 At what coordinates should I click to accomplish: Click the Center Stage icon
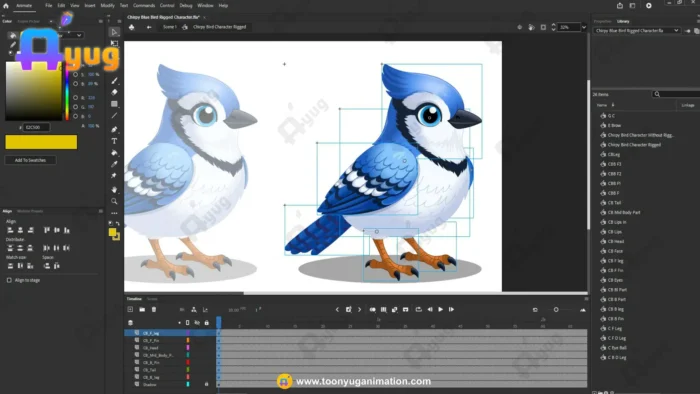pos(519,27)
